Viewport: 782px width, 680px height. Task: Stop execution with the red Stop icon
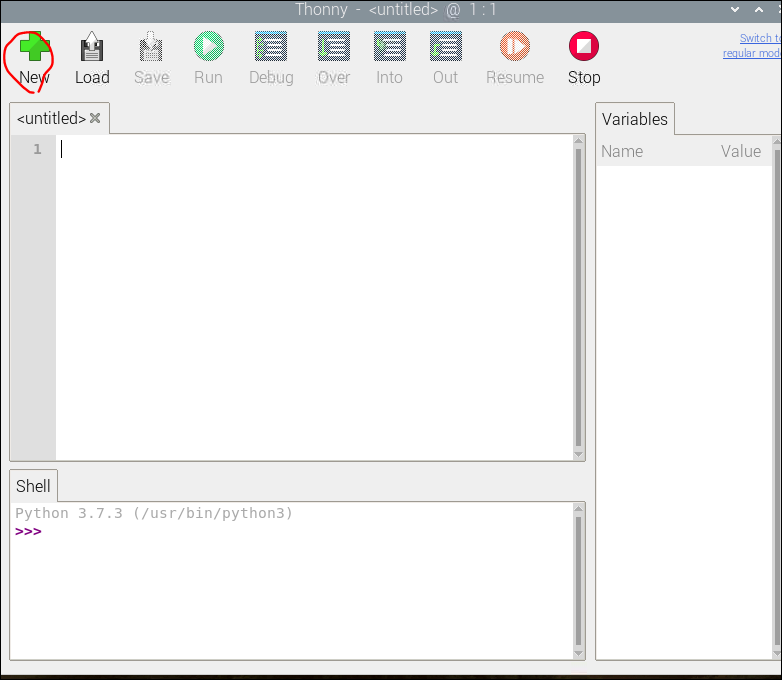coord(584,46)
